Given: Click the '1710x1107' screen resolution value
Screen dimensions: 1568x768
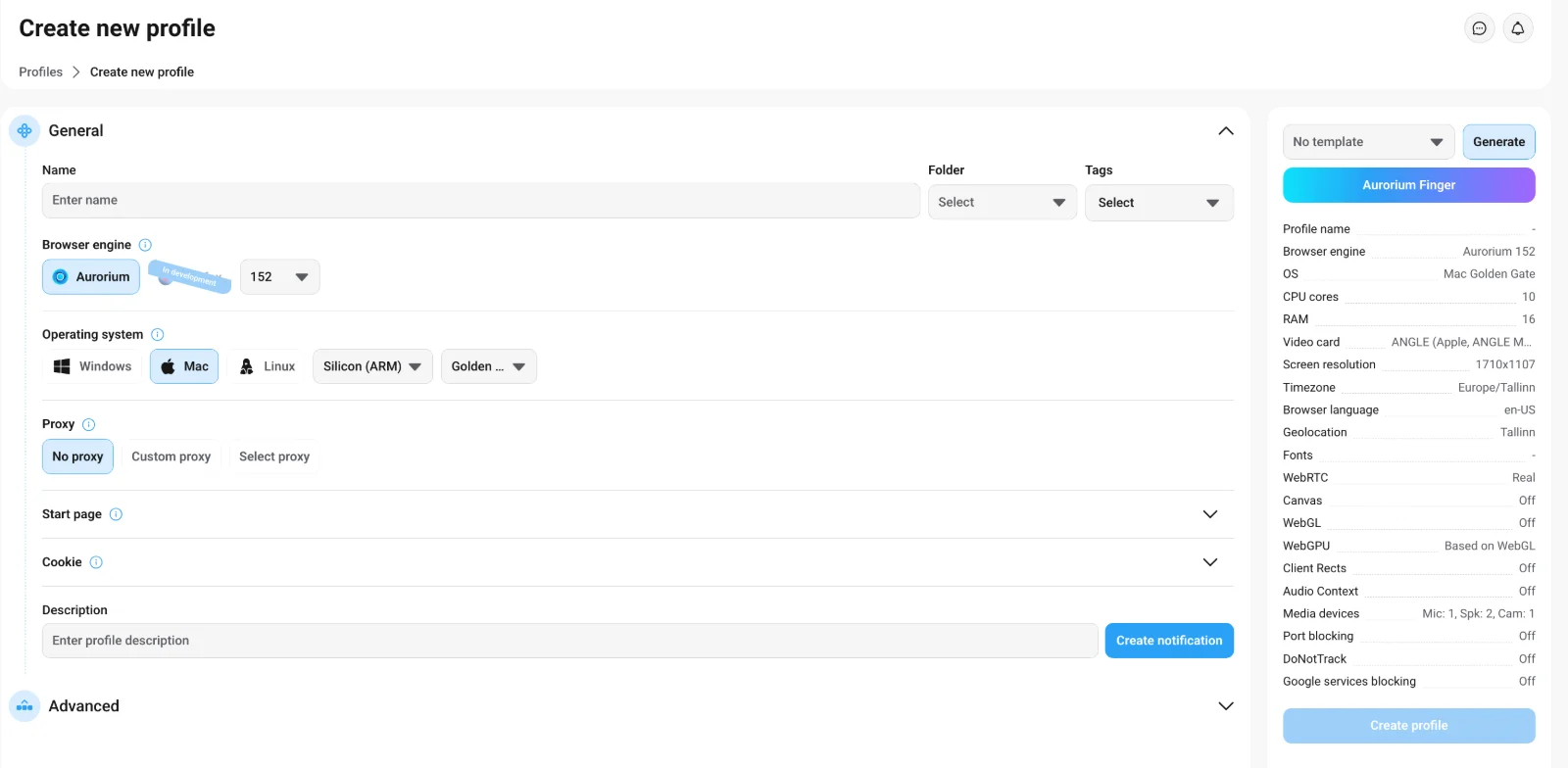Looking at the screenshot, I should click(1505, 364).
